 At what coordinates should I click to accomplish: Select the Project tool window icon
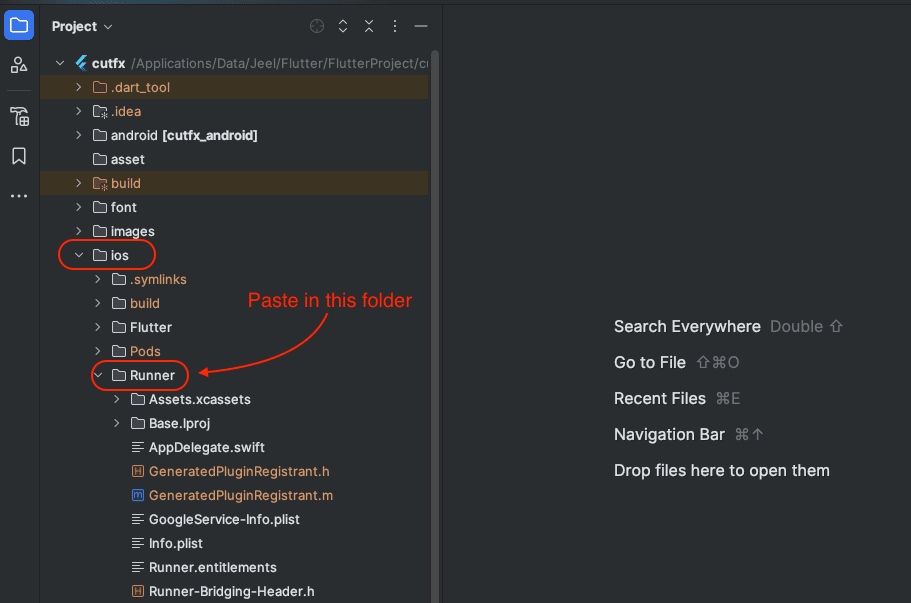[x=18, y=25]
